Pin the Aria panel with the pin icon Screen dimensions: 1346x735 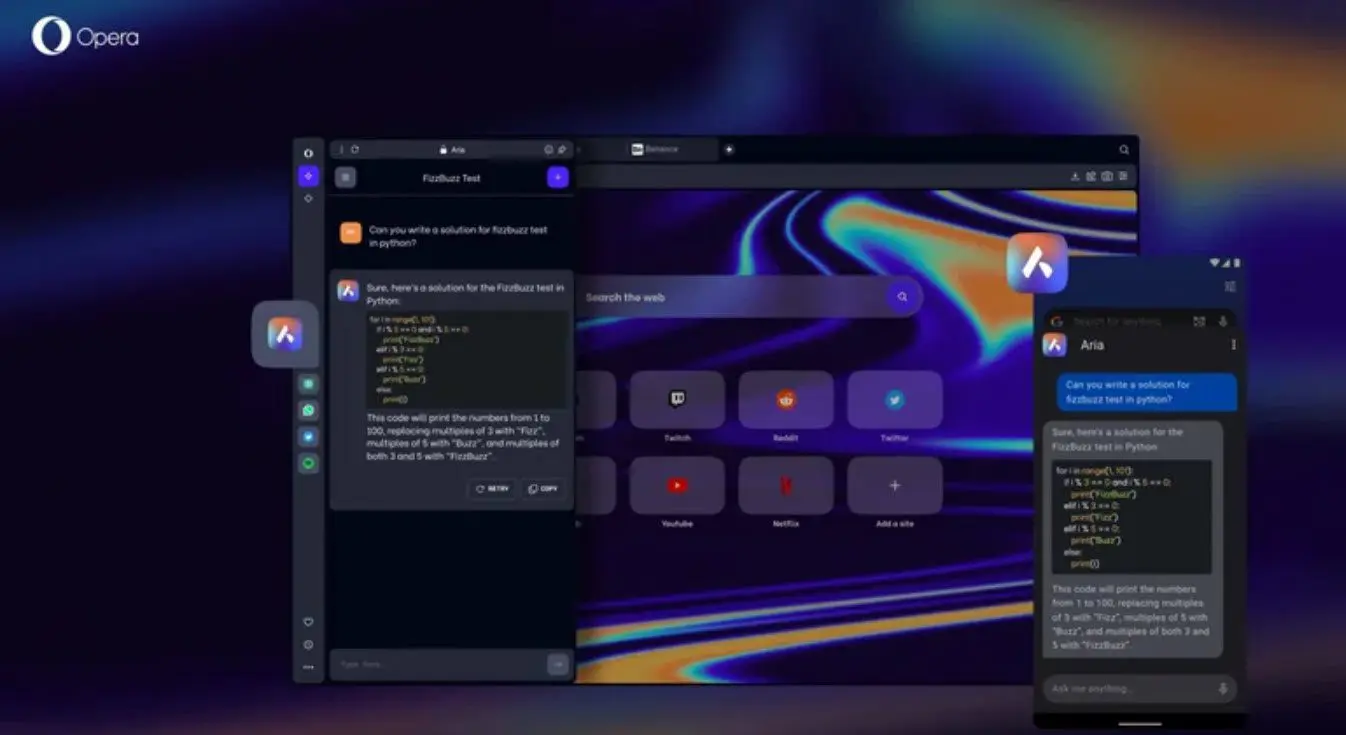(x=562, y=149)
